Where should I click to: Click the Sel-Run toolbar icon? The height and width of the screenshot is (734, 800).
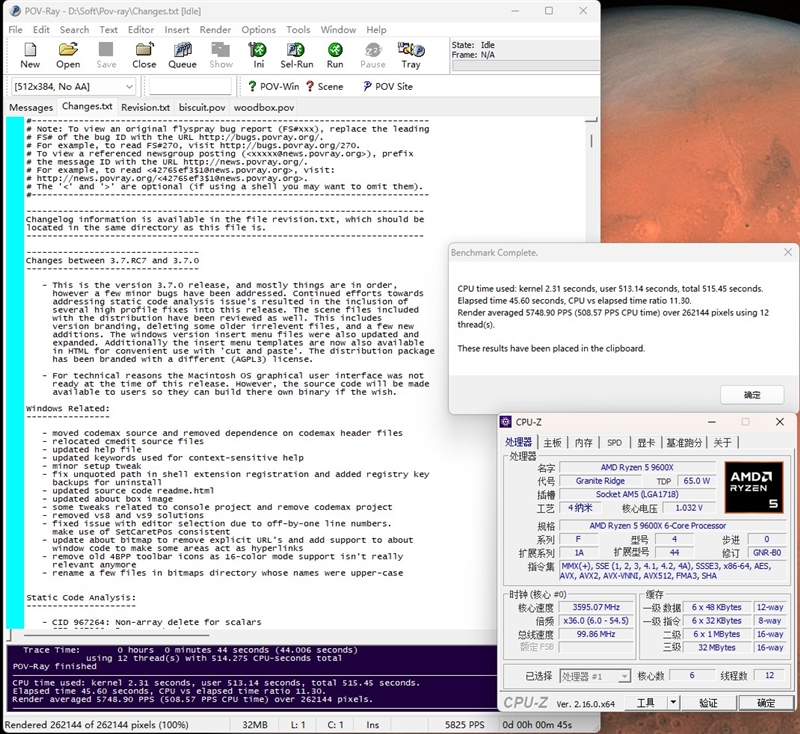coord(296,54)
